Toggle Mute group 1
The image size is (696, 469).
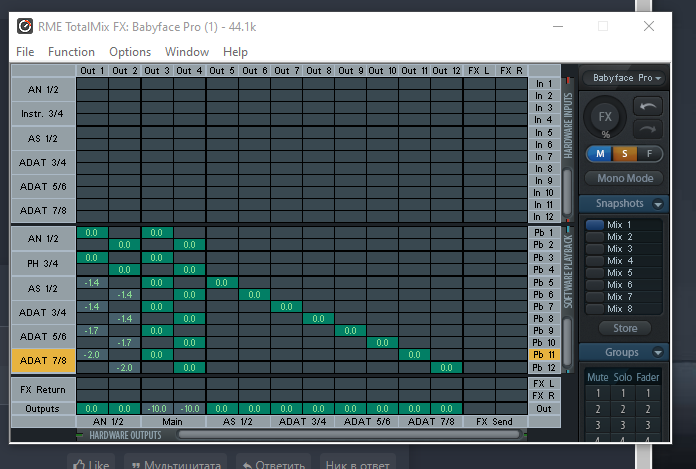(597, 393)
